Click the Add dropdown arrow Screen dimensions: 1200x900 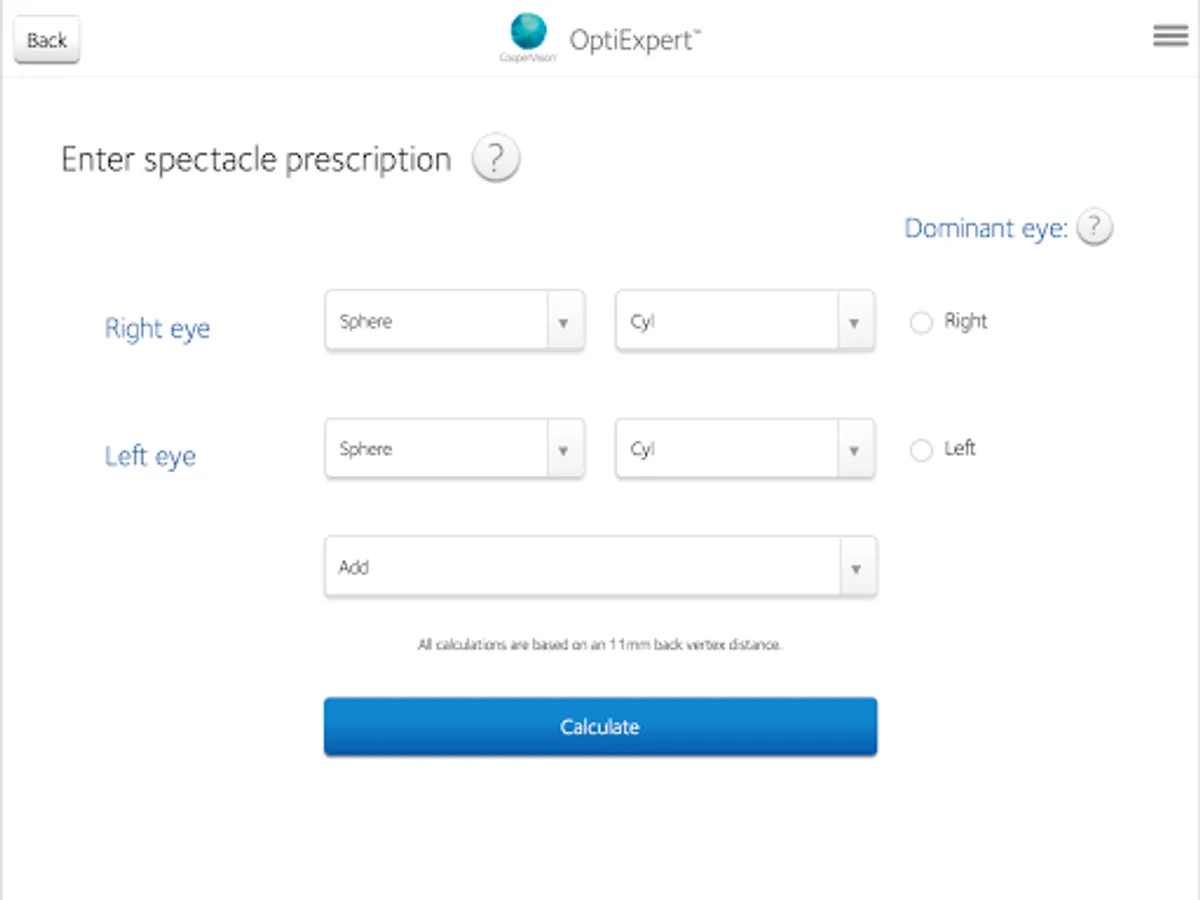pyautogui.click(x=856, y=567)
